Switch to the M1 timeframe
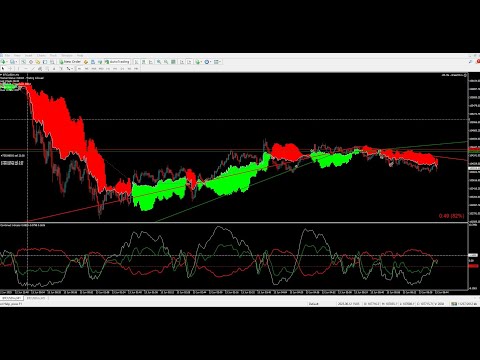480x360 pixels. click(x=79, y=68)
